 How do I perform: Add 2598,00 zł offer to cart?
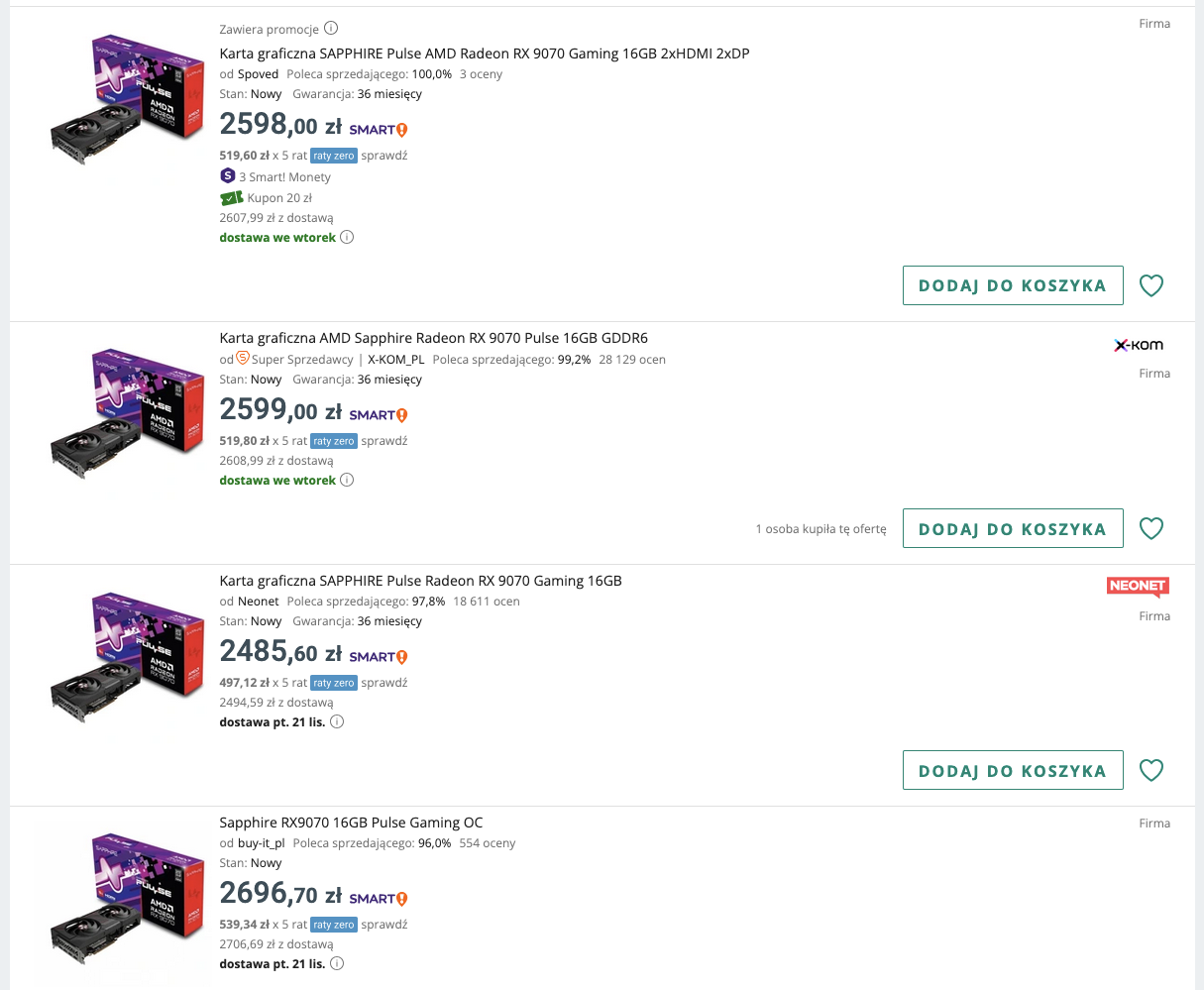coord(1012,285)
